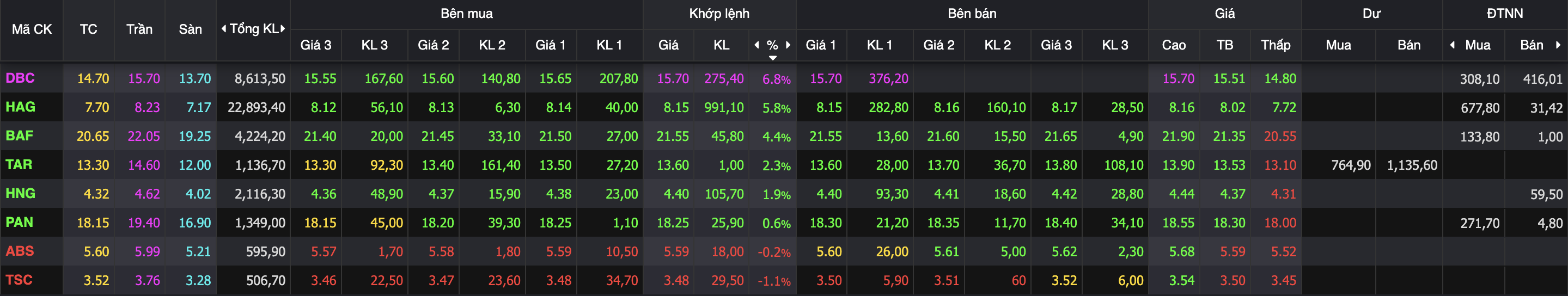The image size is (1568, 296).
Task: Click PAN percent change 0.6%
Action: [x=777, y=224]
